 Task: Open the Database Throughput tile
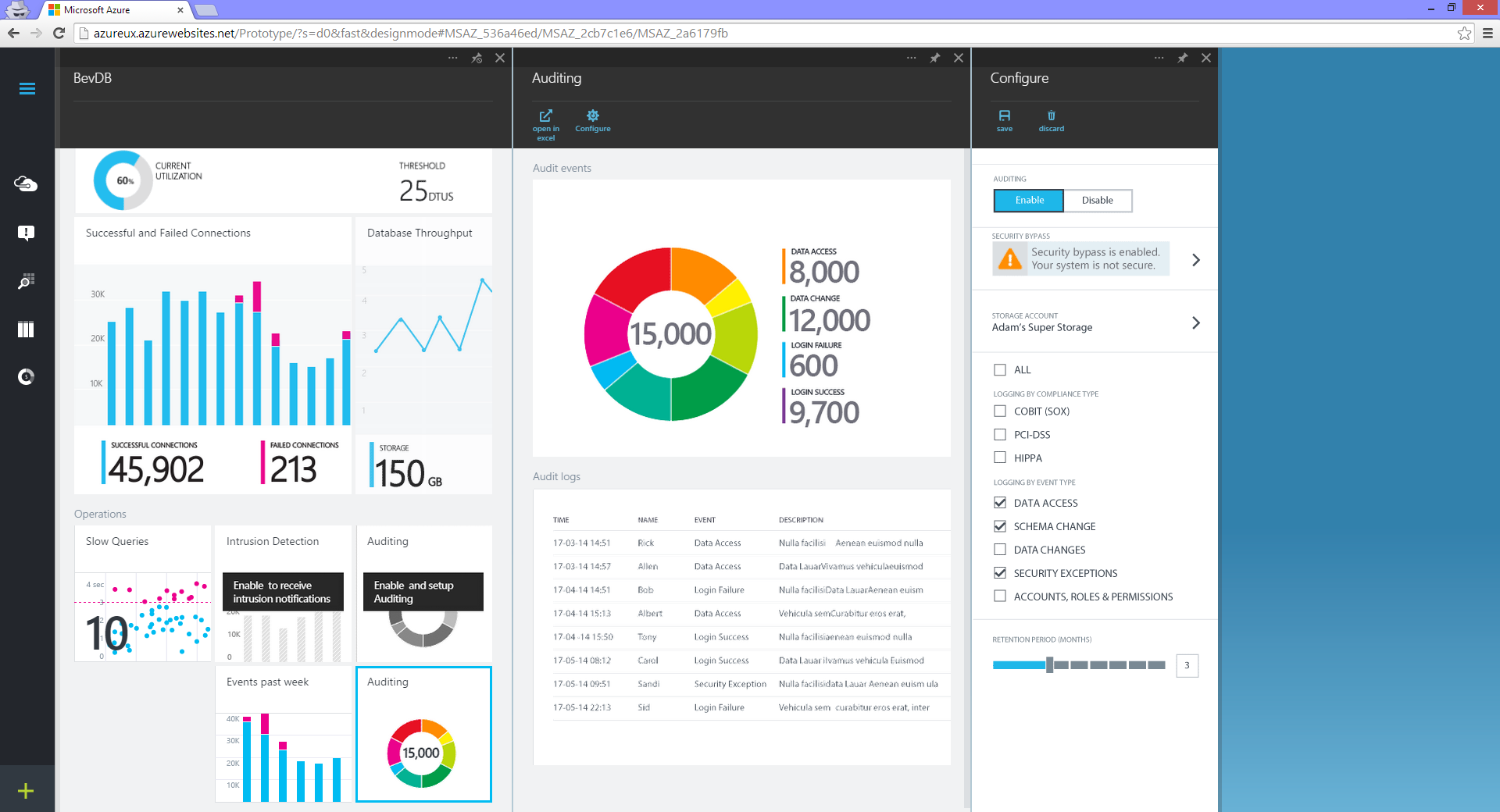(423, 355)
